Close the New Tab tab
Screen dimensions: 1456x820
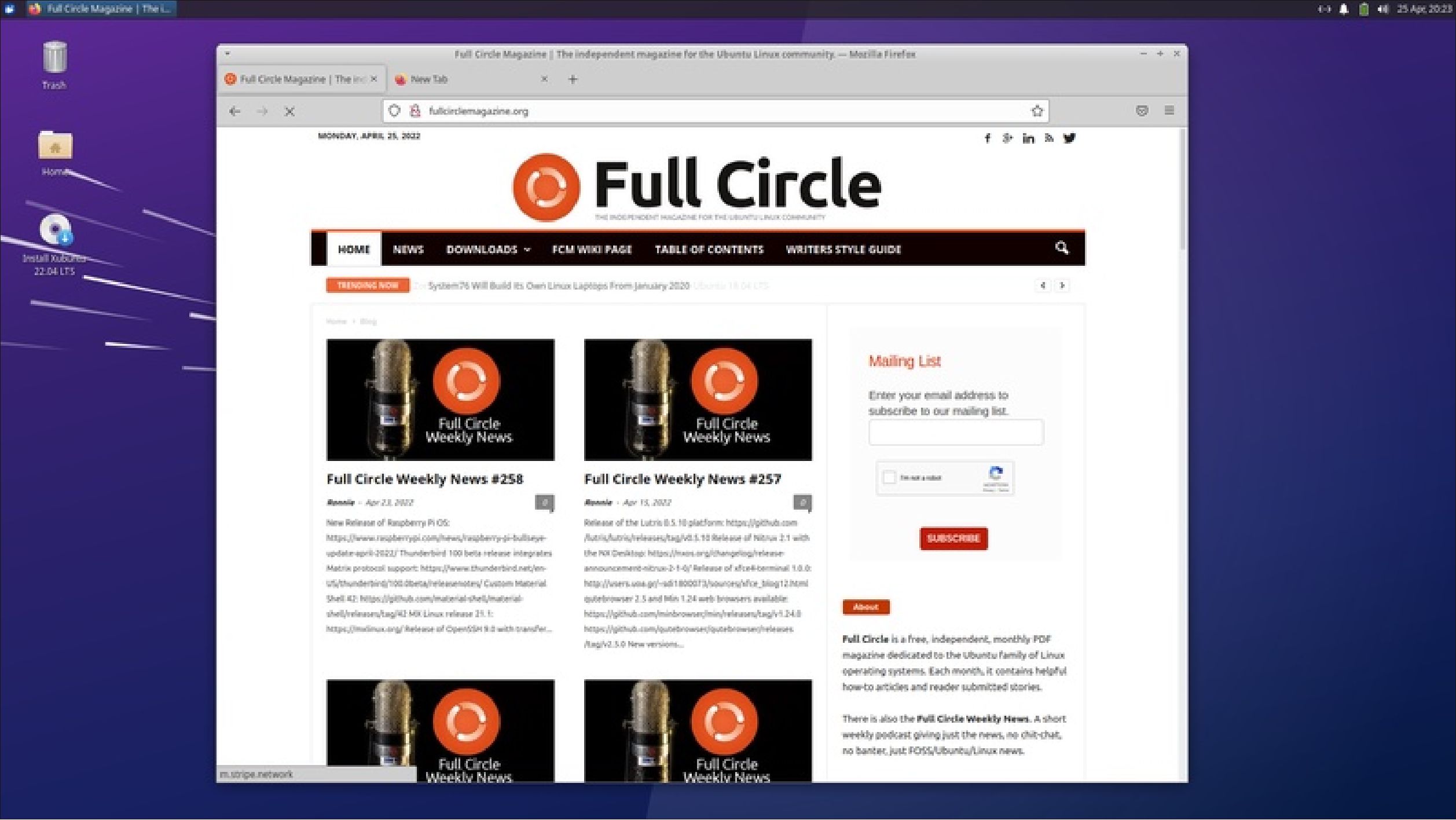544,79
